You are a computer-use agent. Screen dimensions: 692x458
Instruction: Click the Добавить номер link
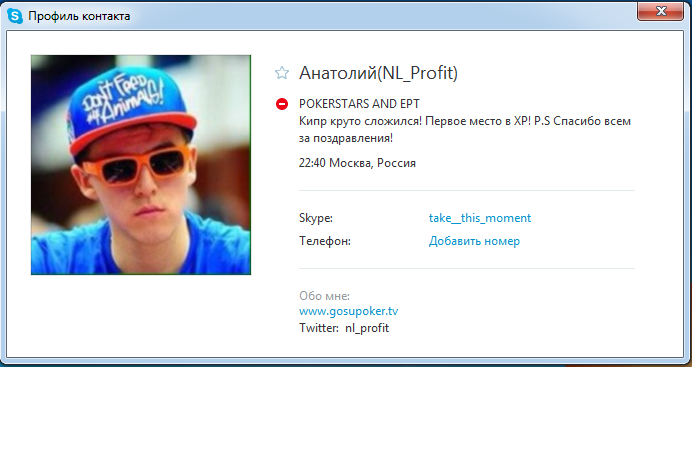(474, 241)
